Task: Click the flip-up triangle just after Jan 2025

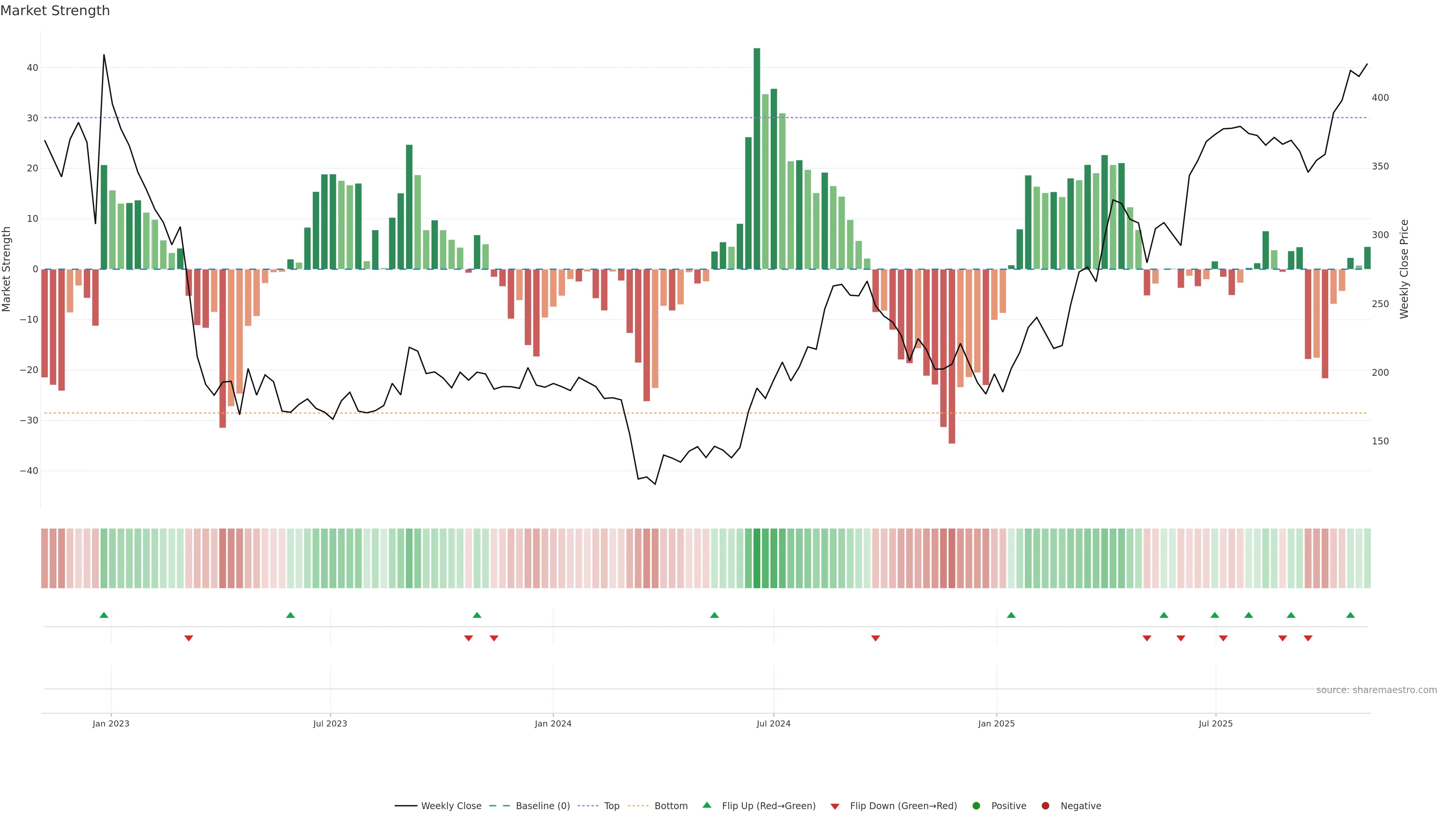Action: coord(1011,615)
